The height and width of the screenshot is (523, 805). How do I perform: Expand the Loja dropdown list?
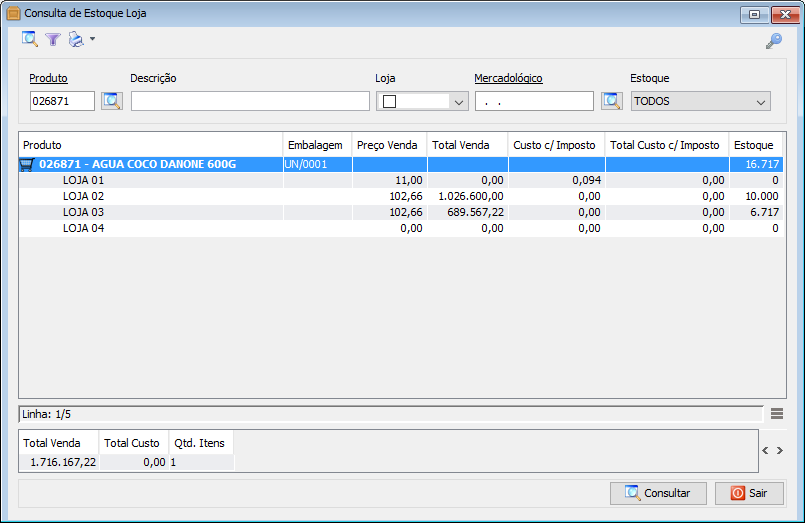click(459, 101)
